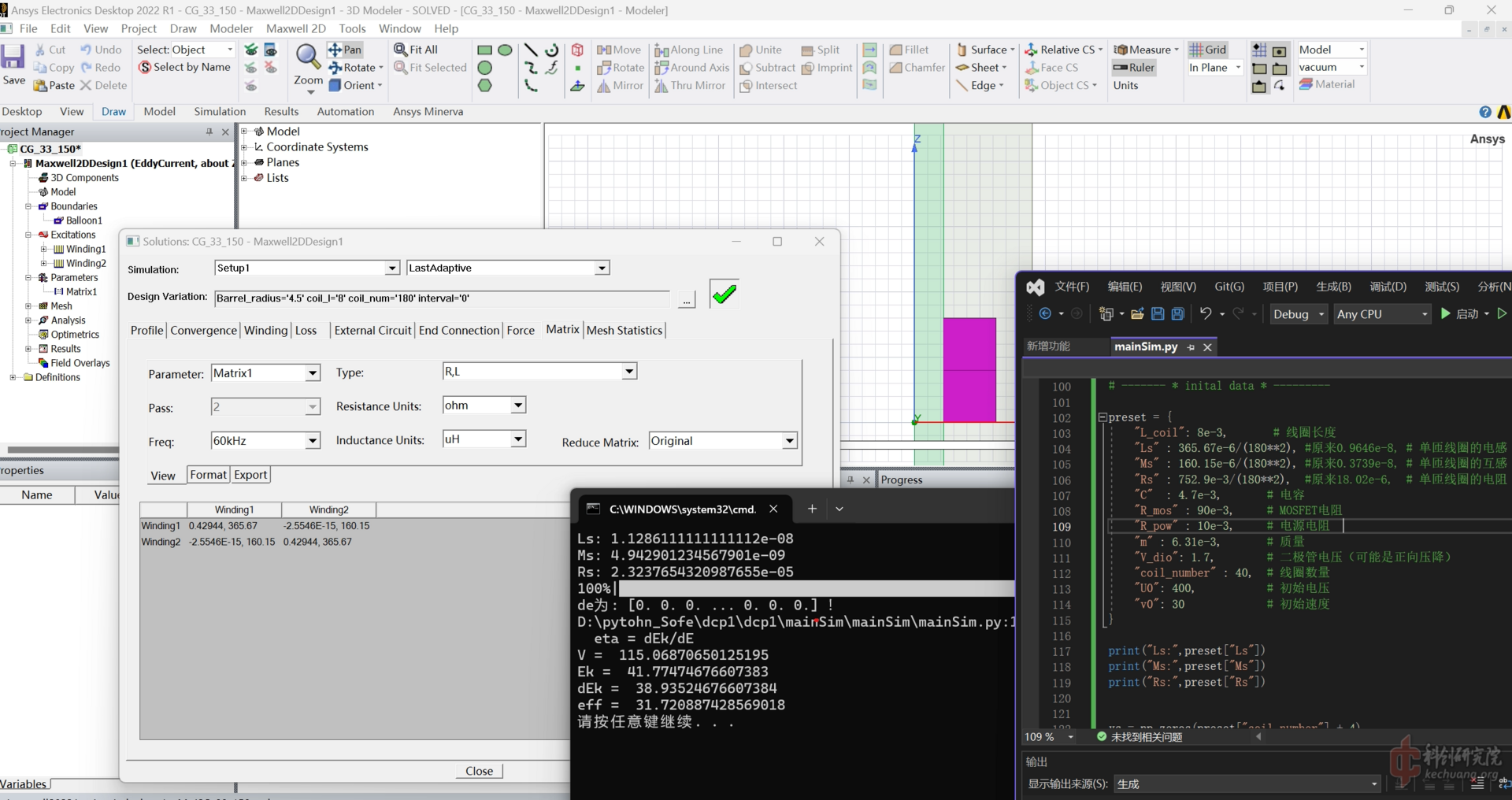This screenshot has height=800, width=1512.
Task: Click the Save icon in the ribbon
Action: tap(13, 57)
